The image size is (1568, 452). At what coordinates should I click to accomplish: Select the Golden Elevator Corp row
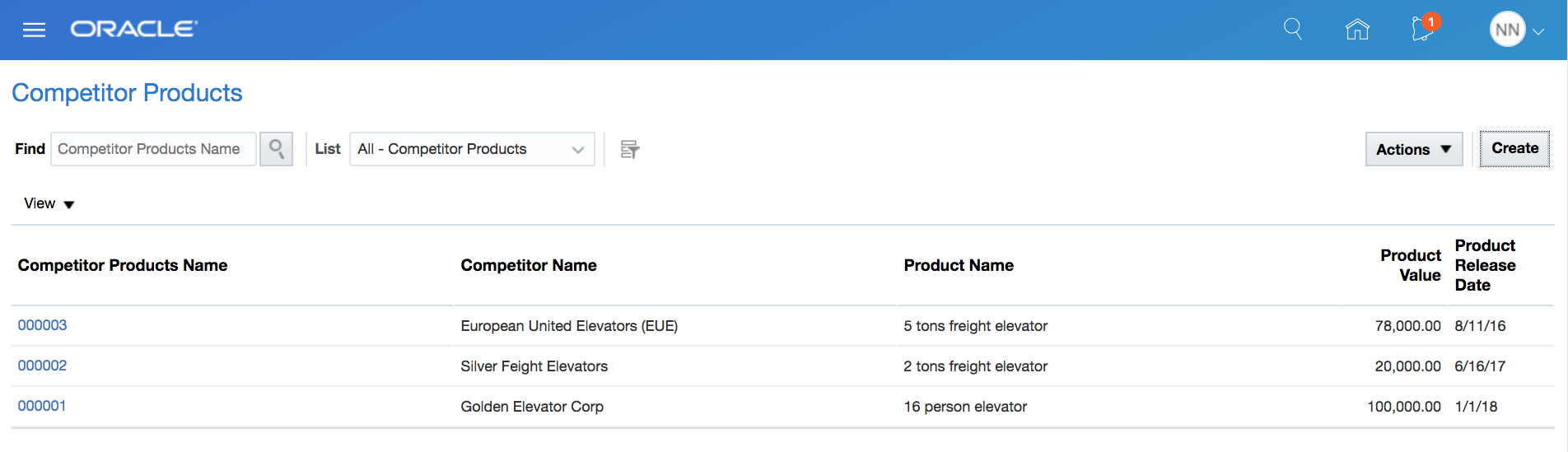[x=532, y=407]
